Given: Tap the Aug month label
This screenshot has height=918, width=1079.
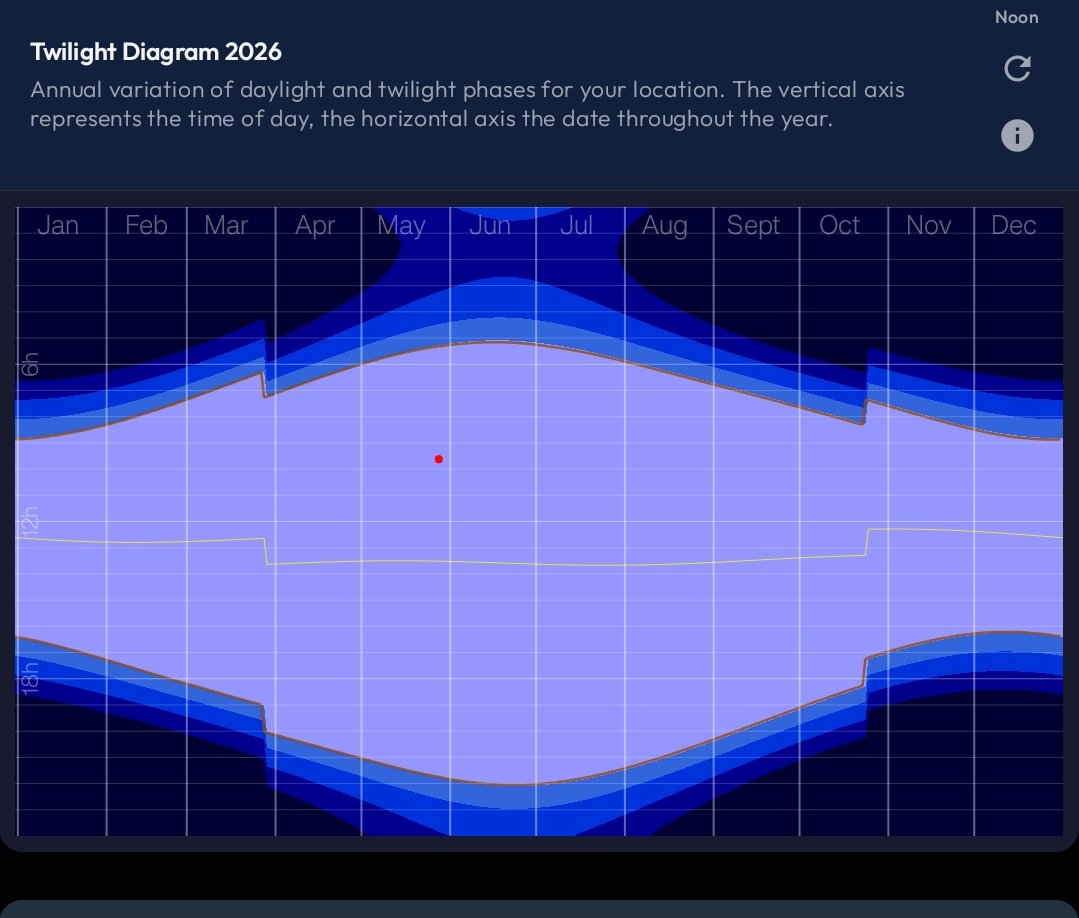Looking at the screenshot, I should (x=665, y=225).
